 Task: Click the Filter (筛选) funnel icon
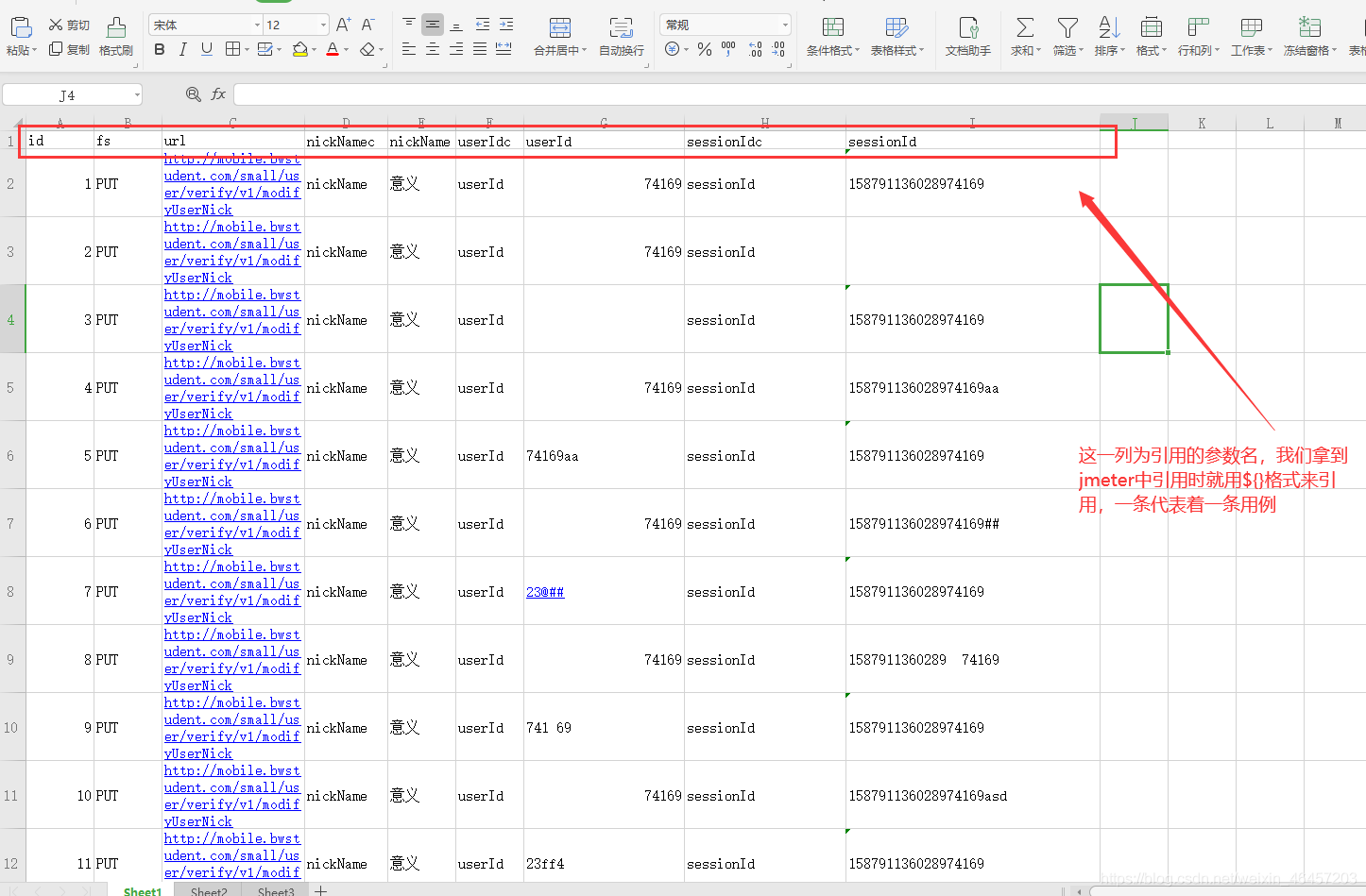click(x=1067, y=27)
